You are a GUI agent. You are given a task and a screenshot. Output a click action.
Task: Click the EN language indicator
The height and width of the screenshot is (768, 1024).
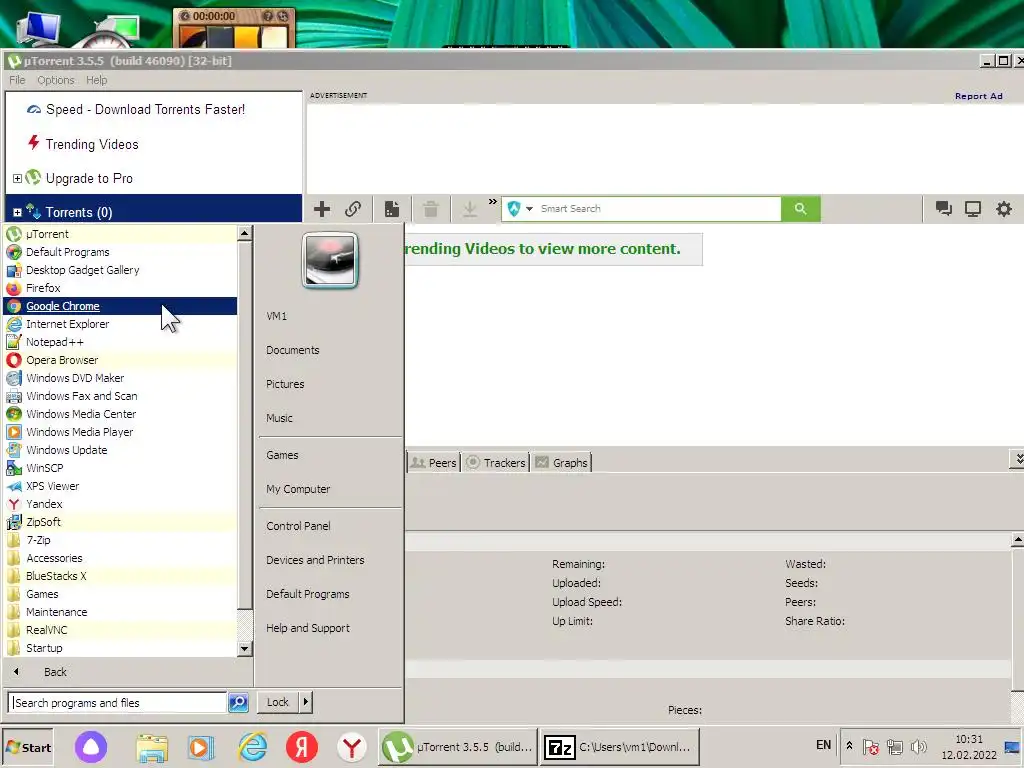coord(824,745)
